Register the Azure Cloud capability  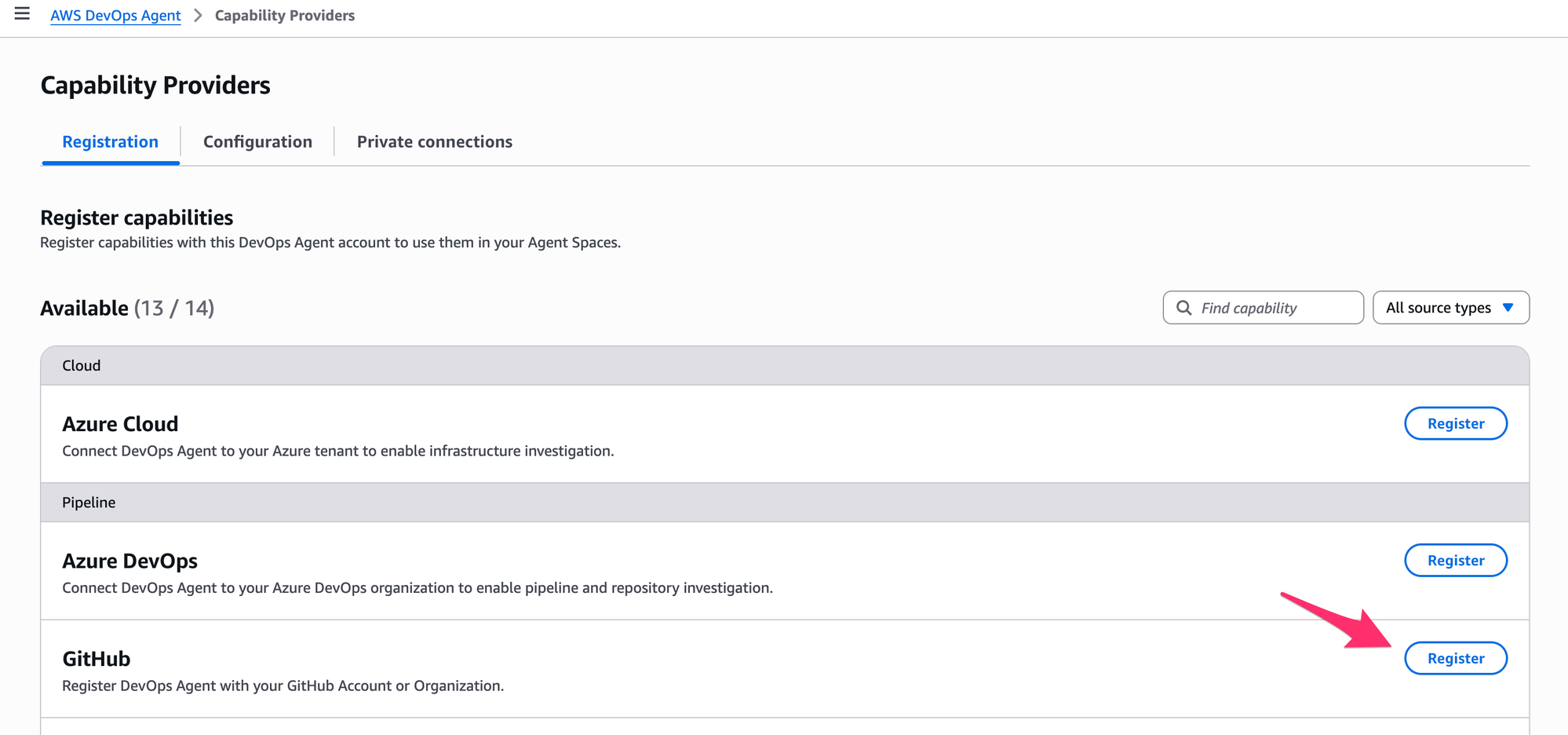pos(1455,424)
